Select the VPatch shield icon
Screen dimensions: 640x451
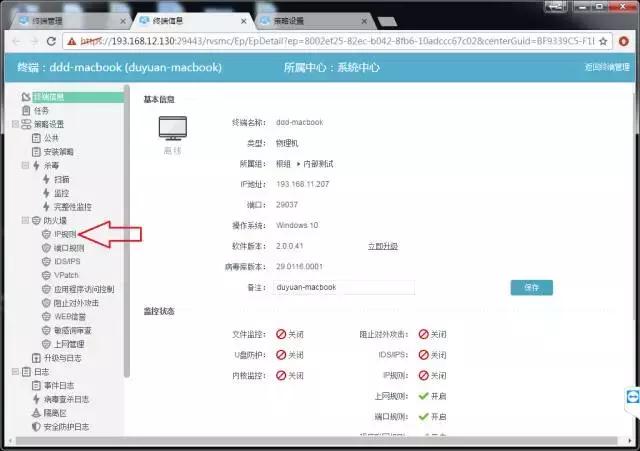tap(47, 275)
